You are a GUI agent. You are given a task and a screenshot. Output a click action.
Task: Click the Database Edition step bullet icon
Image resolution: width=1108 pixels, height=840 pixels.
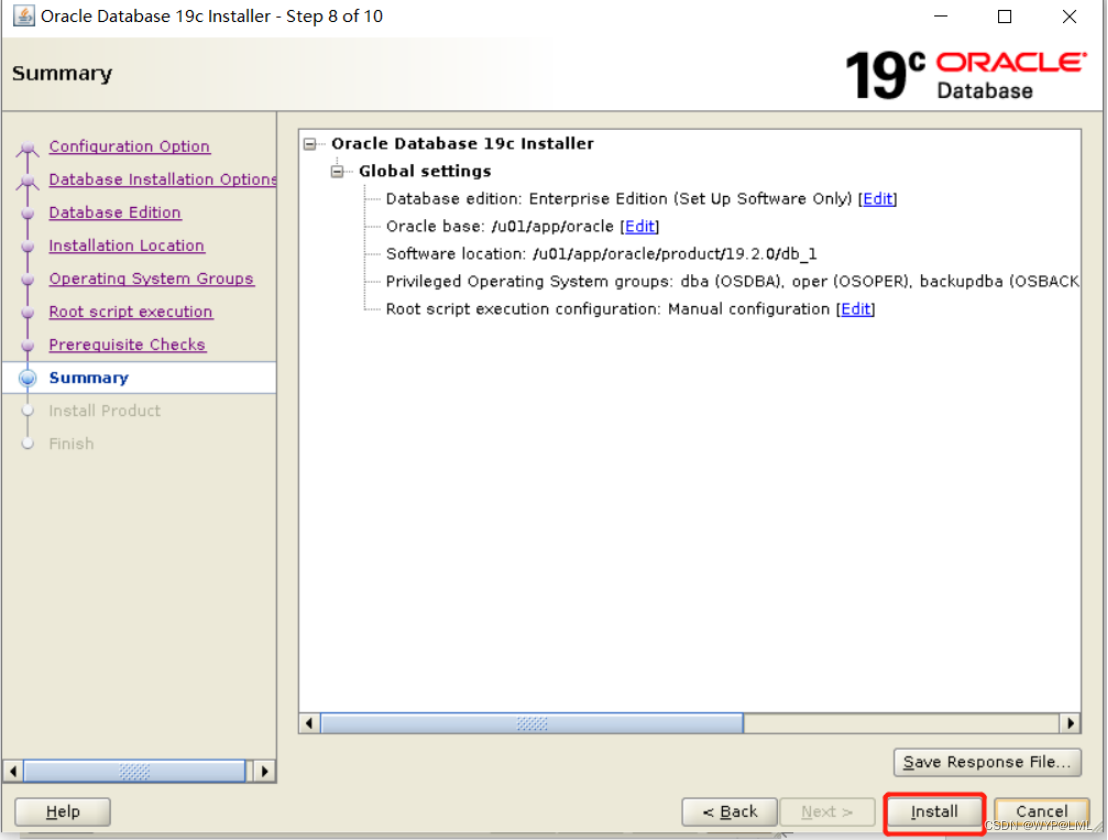click(28, 213)
